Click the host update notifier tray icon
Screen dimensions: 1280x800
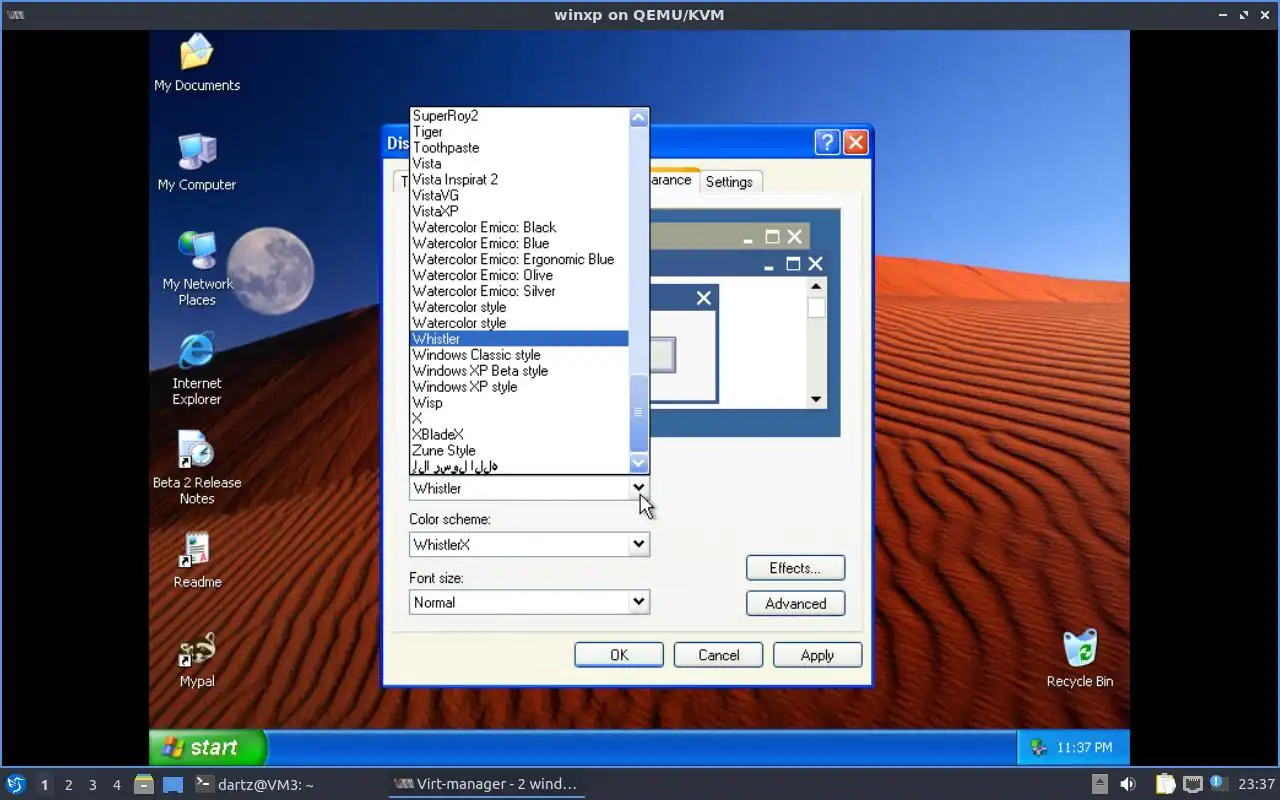pyautogui.click(x=1218, y=783)
